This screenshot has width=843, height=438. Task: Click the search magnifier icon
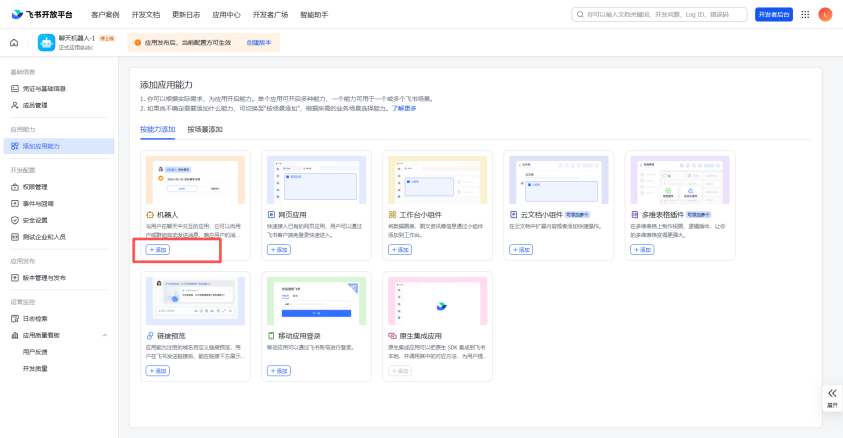click(x=580, y=15)
